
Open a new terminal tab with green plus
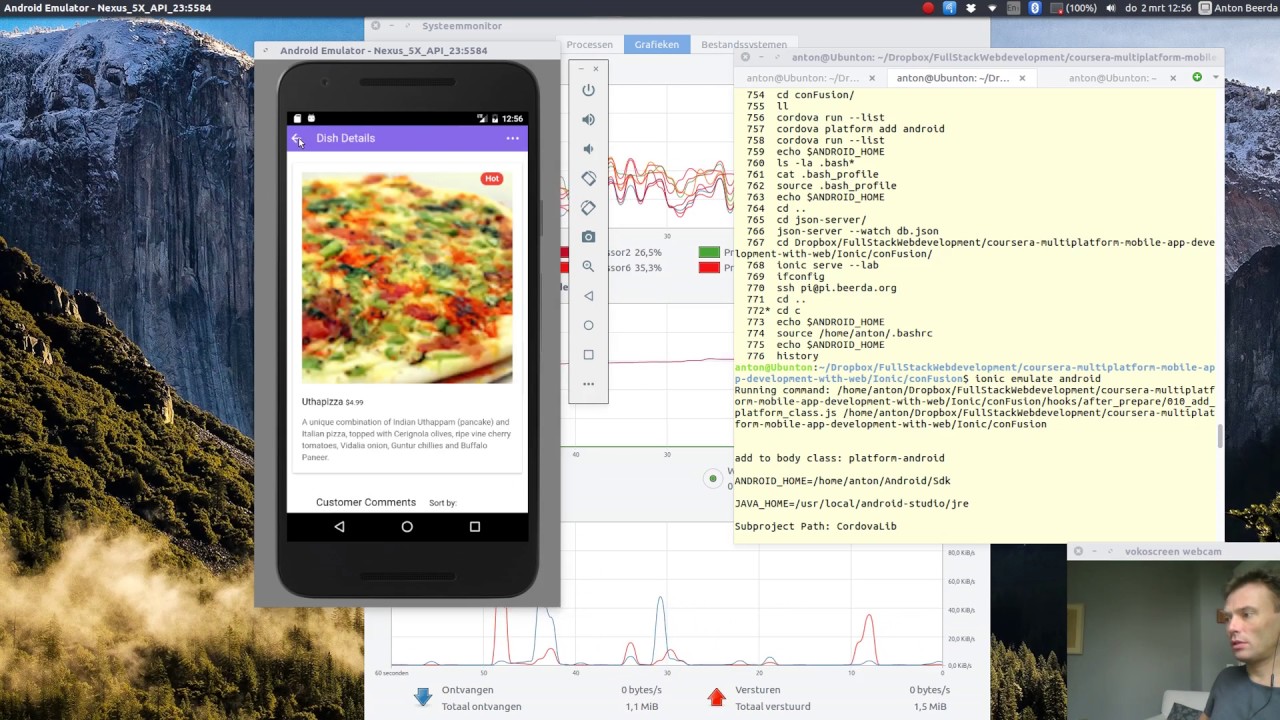pyautogui.click(x=1197, y=77)
